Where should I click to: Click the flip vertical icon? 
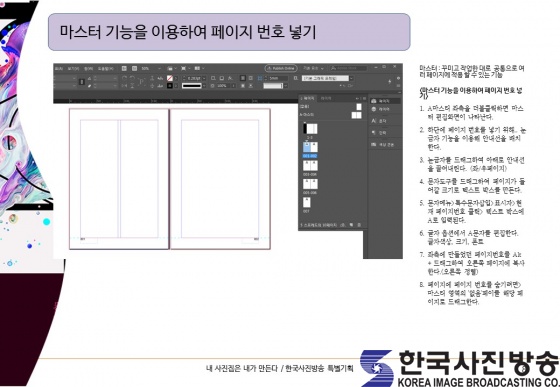[x=132, y=86]
